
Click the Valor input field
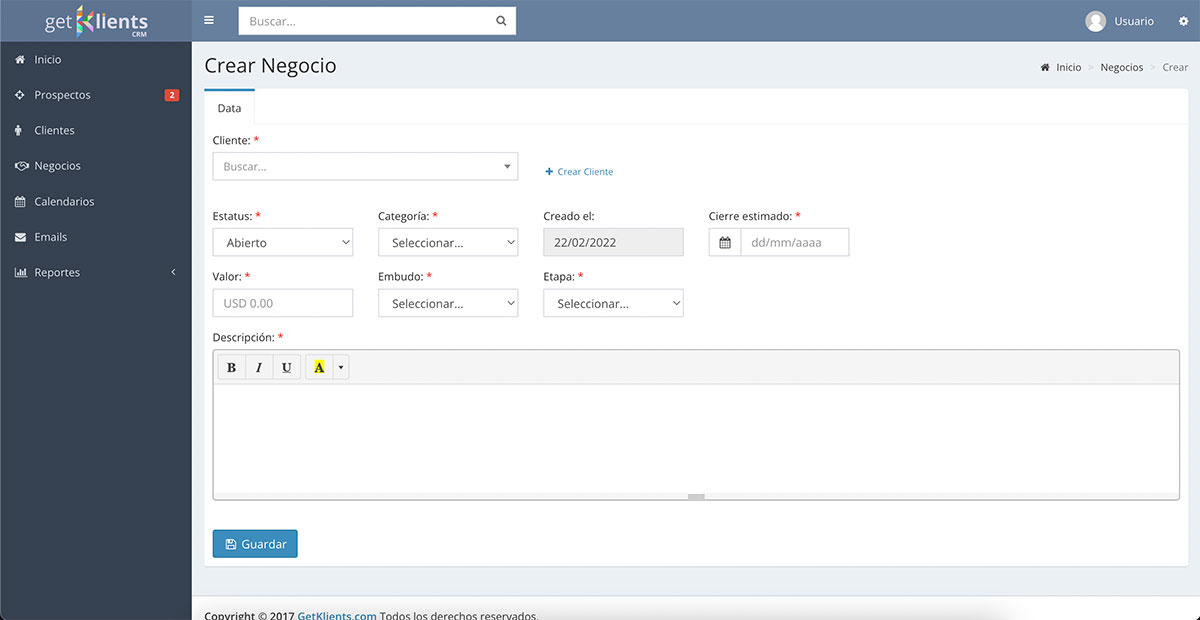click(283, 303)
